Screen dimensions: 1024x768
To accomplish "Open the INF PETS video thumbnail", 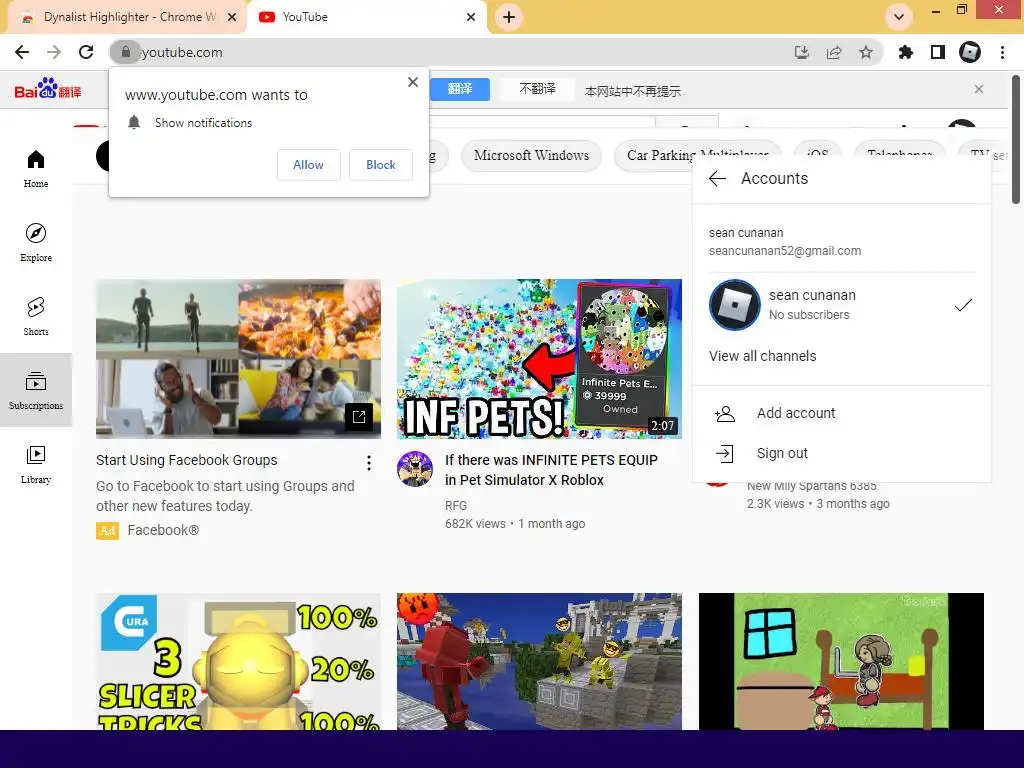I will click(x=539, y=359).
